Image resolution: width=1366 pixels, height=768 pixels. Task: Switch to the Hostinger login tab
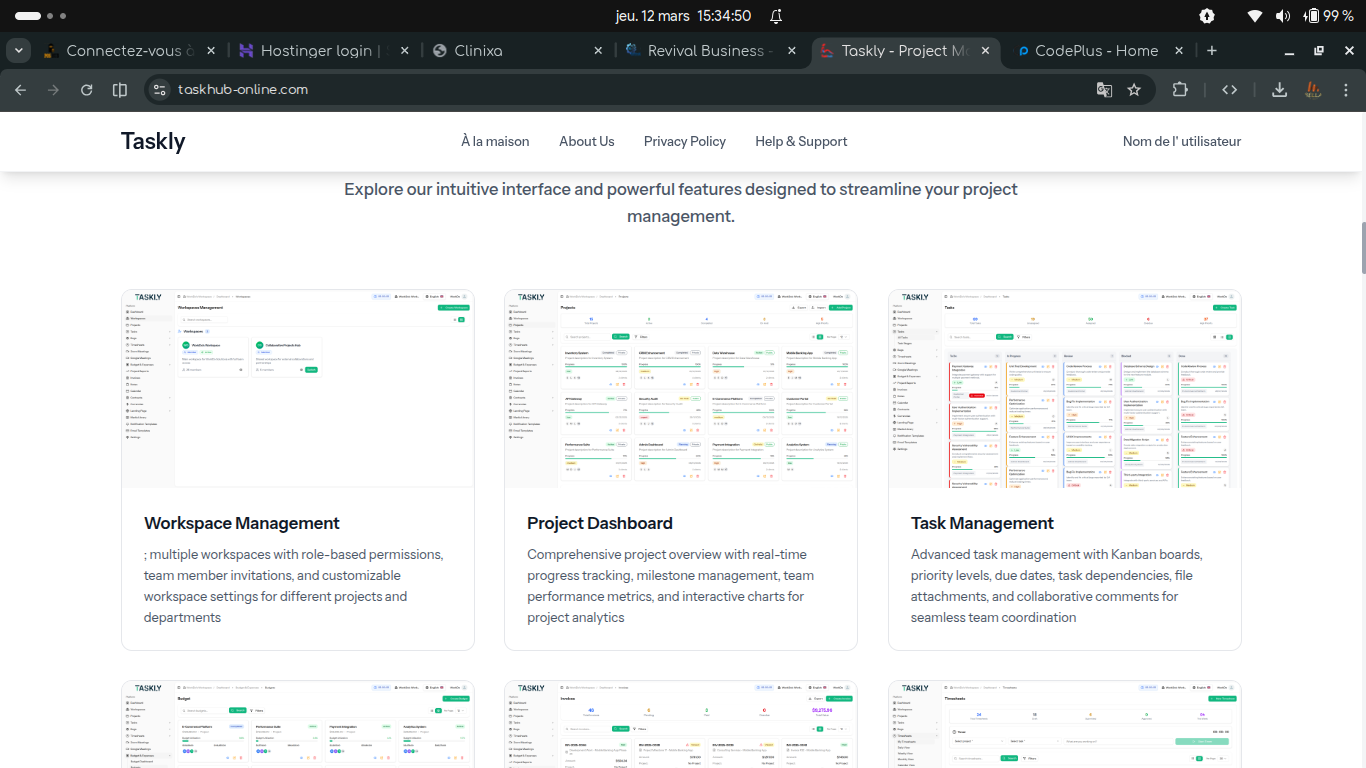tap(315, 51)
